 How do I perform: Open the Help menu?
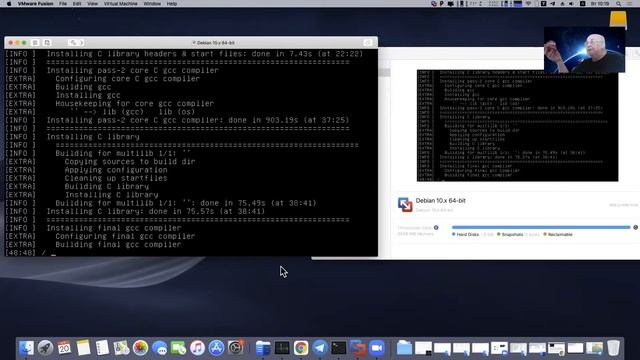[172, 4]
